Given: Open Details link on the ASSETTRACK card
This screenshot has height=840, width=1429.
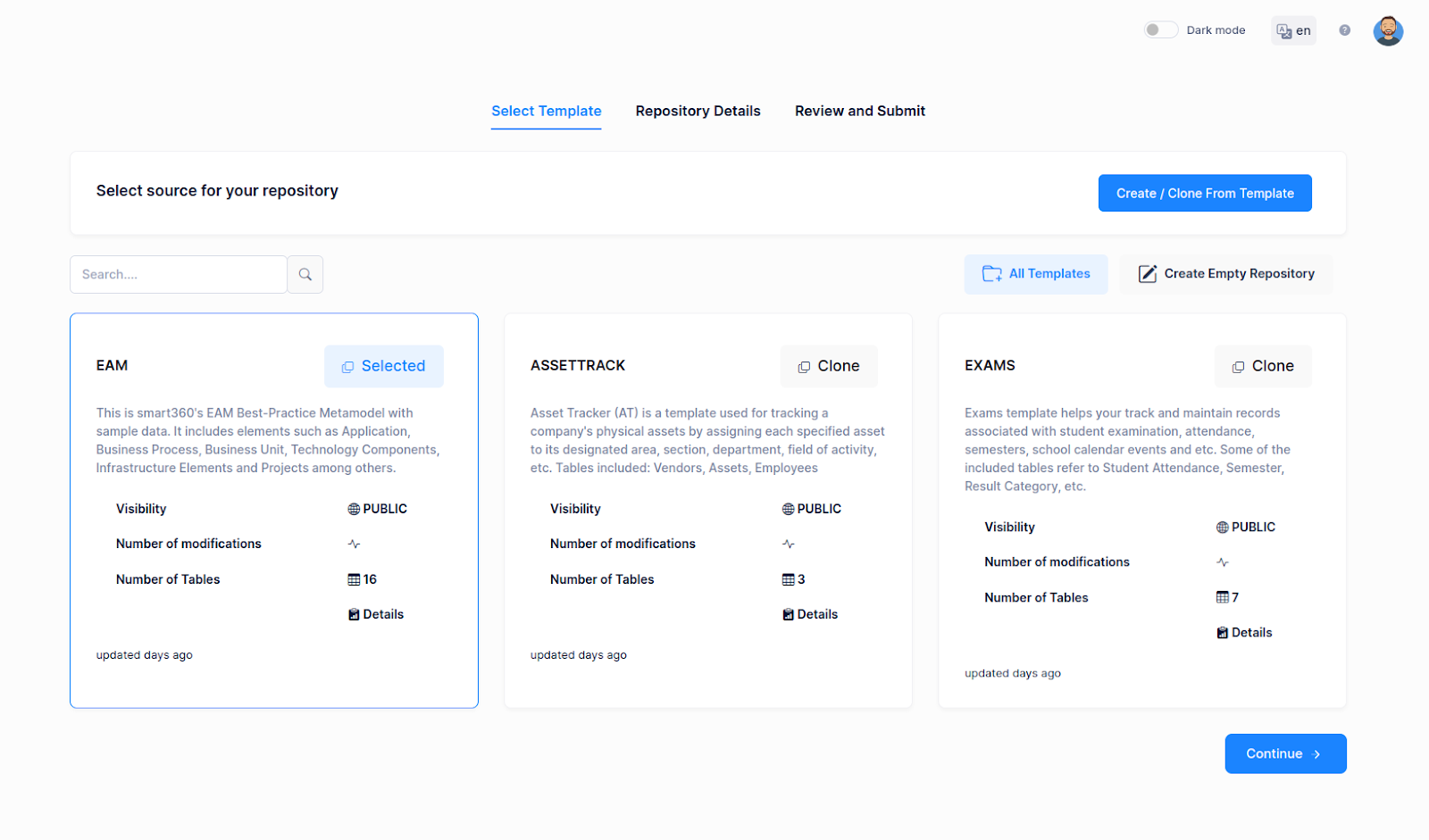Looking at the screenshot, I should point(810,614).
